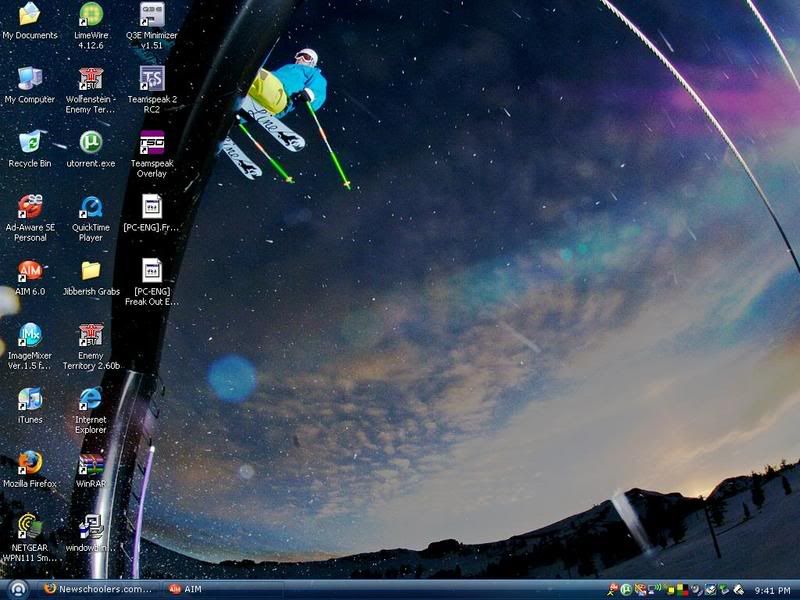800x600 pixels.
Task: Open Wolfenstein Enemy Territory desktop icon
Action: pos(91,79)
